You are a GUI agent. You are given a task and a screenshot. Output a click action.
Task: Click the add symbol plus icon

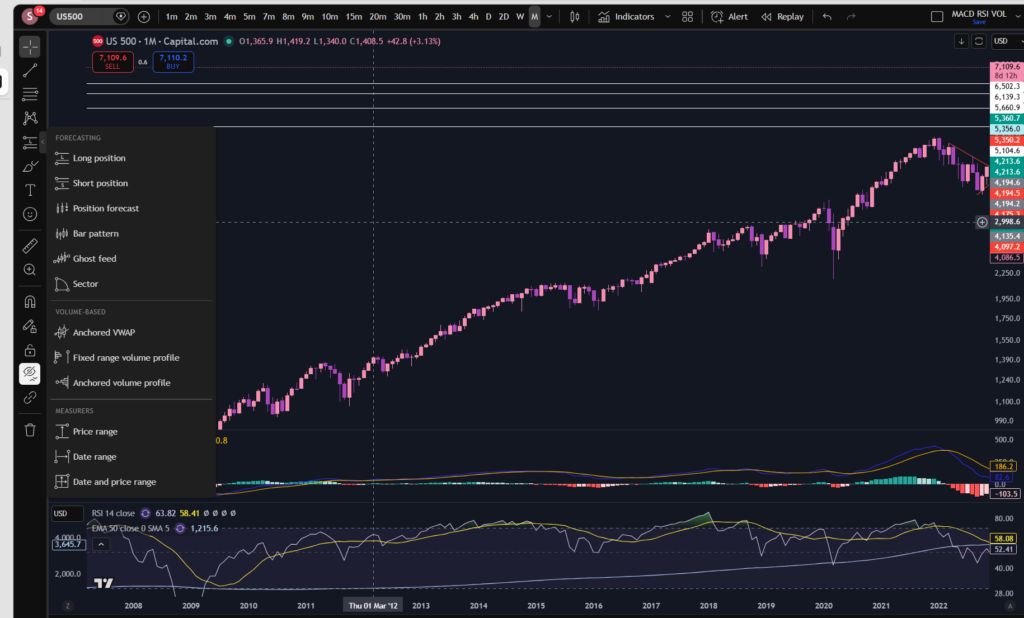click(144, 16)
